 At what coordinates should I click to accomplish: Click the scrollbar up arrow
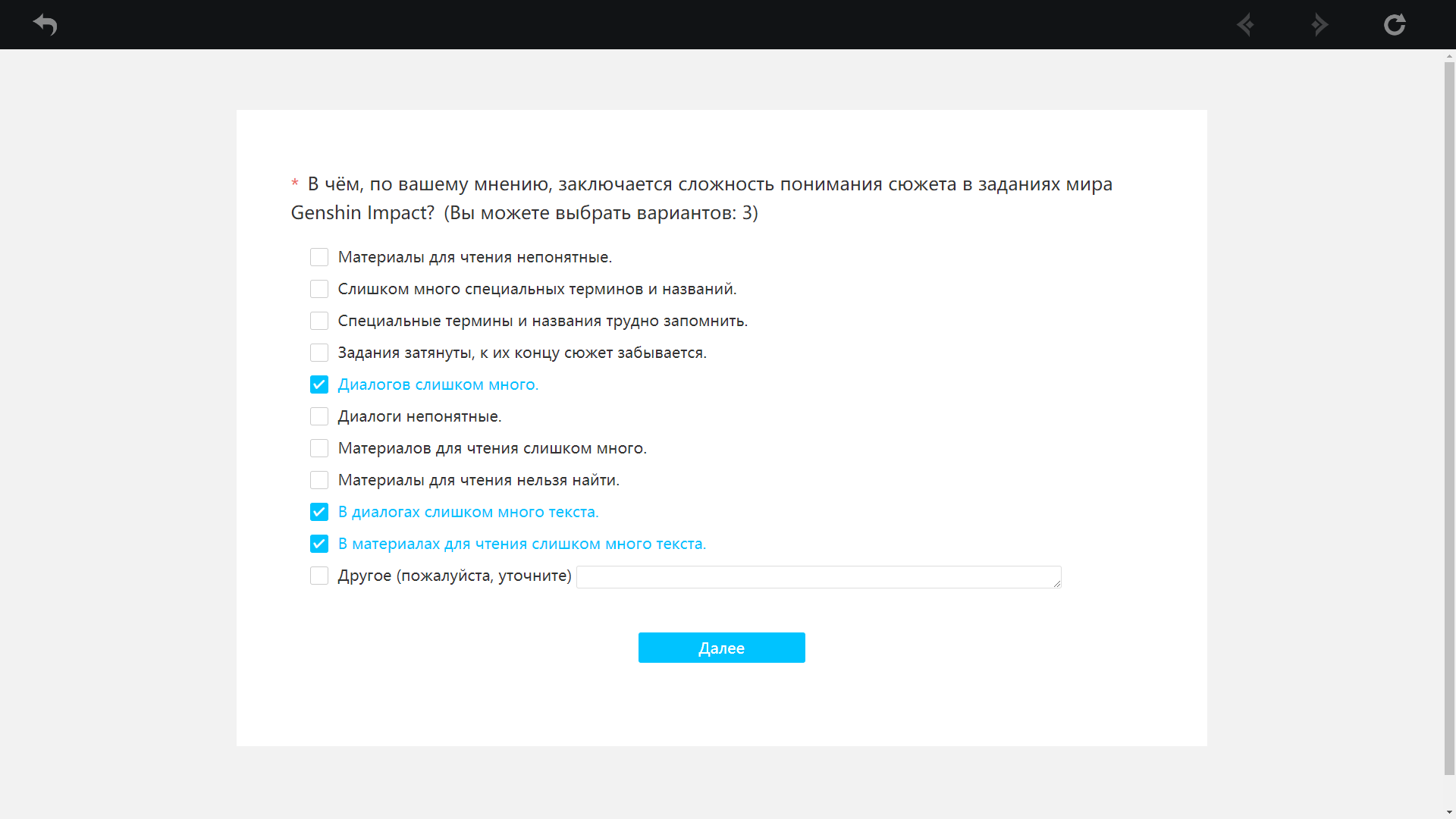click(1449, 56)
